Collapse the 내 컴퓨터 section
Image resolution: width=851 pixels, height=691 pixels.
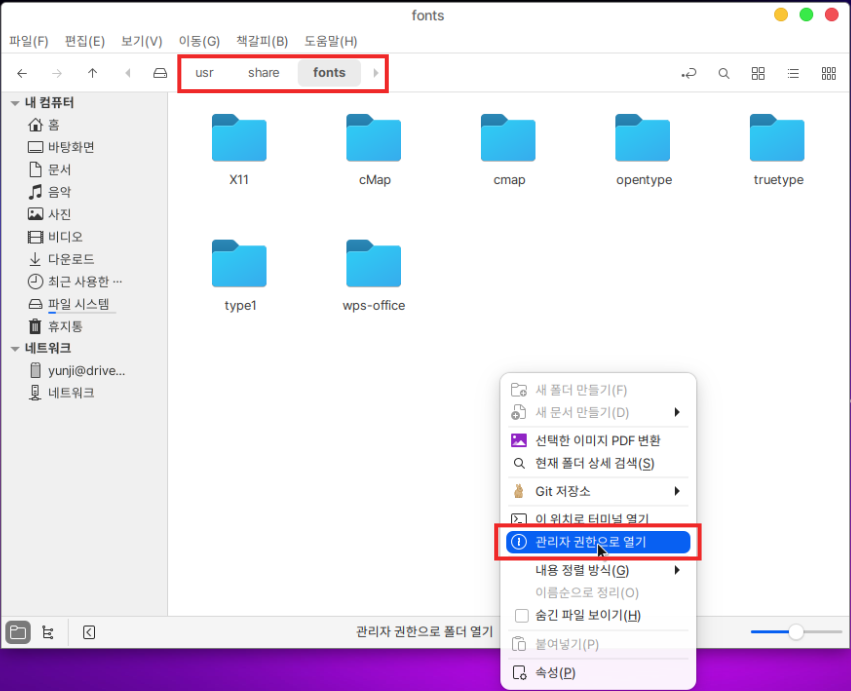pos(15,103)
